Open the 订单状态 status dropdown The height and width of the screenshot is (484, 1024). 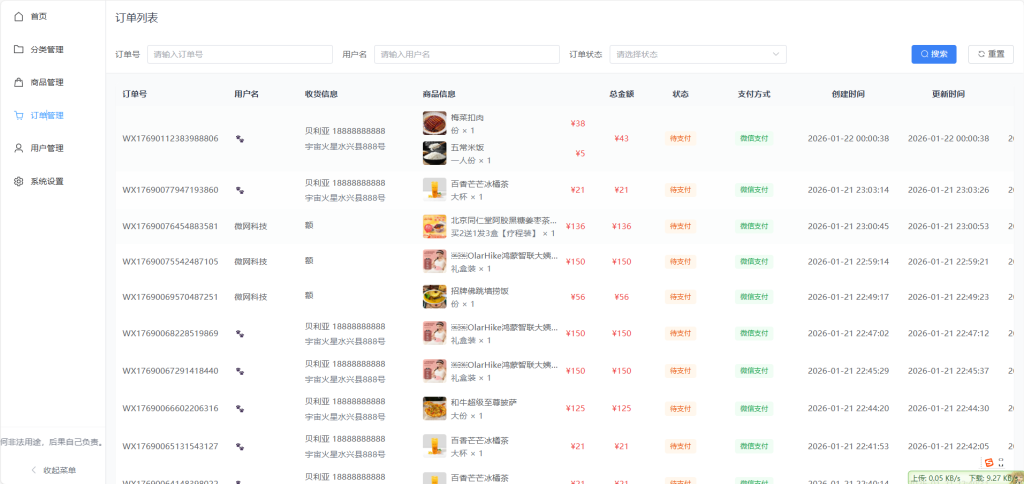tap(697, 54)
